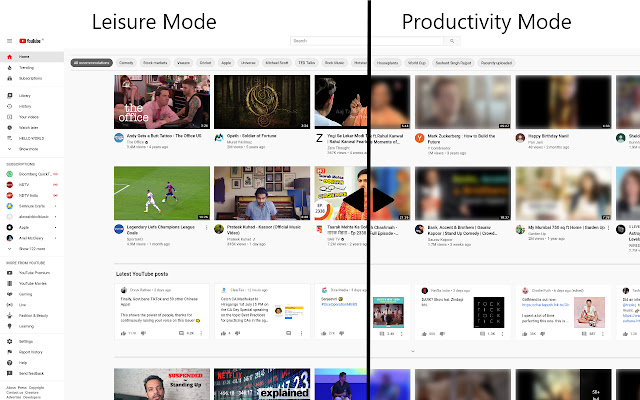Open Prateek Kuhad Kasoor video thumbnail
Viewport: 640px width, 400px height.
(x=262, y=193)
